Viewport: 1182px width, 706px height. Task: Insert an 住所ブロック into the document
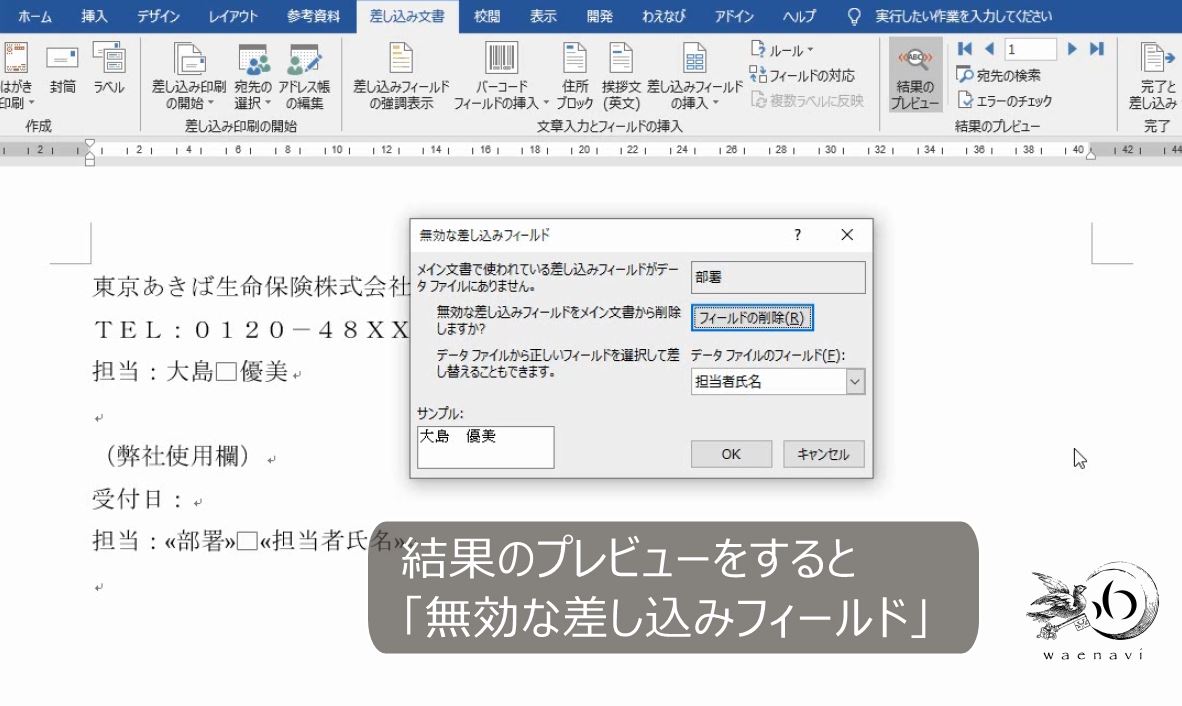click(x=574, y=75)
